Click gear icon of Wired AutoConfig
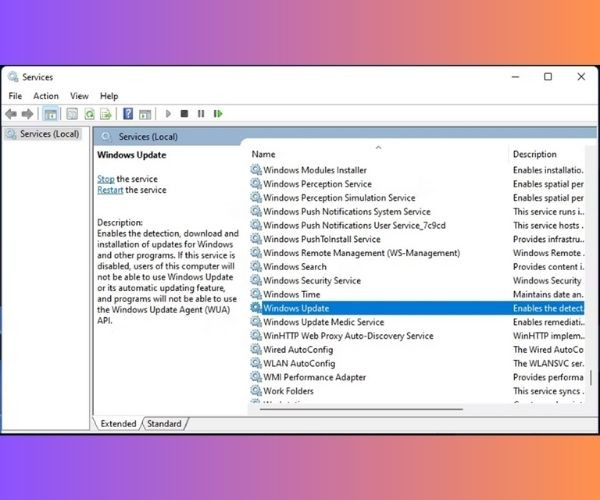This screenshot has height=500, width=600. (256, 349)
